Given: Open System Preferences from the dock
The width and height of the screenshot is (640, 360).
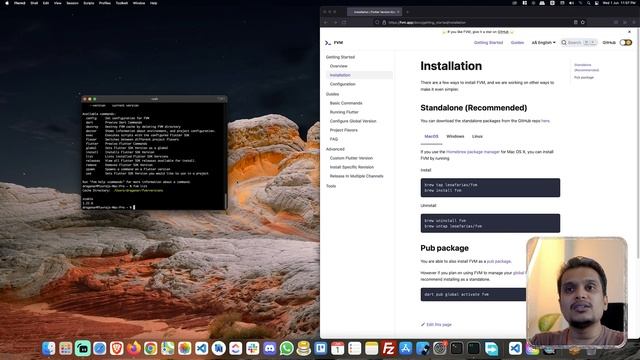Looking at the screenshot, I should tap(440, 348).
